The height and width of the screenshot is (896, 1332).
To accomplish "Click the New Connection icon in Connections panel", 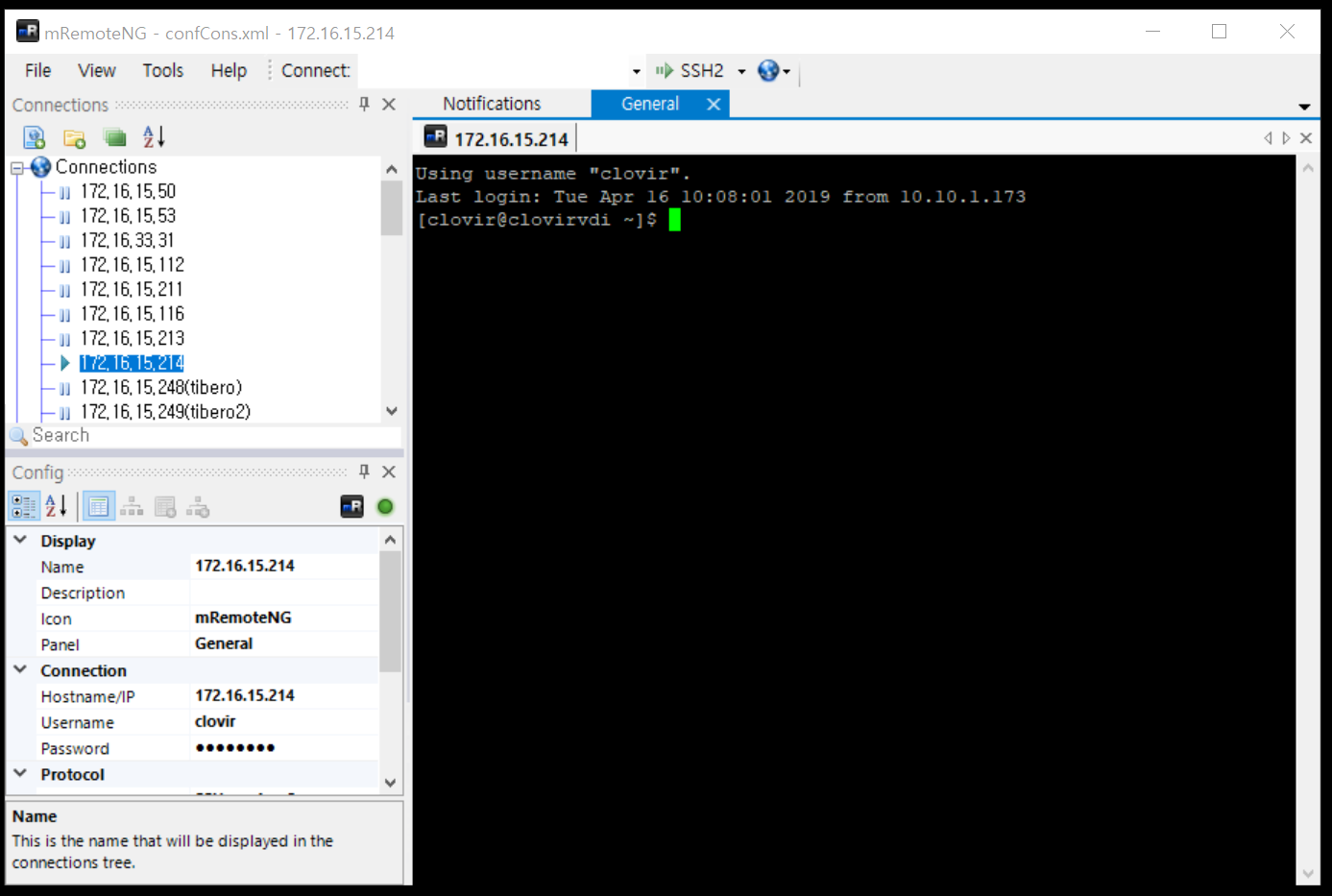I will [35, 137].
